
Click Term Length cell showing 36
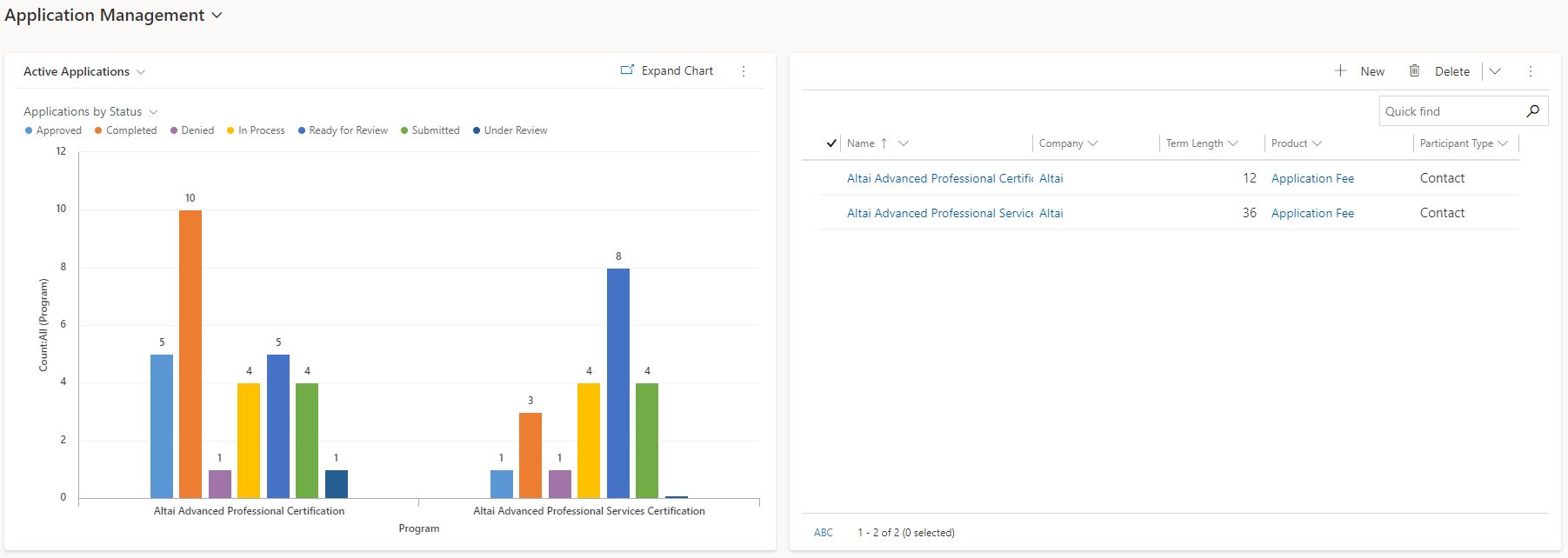[1250, 213]
